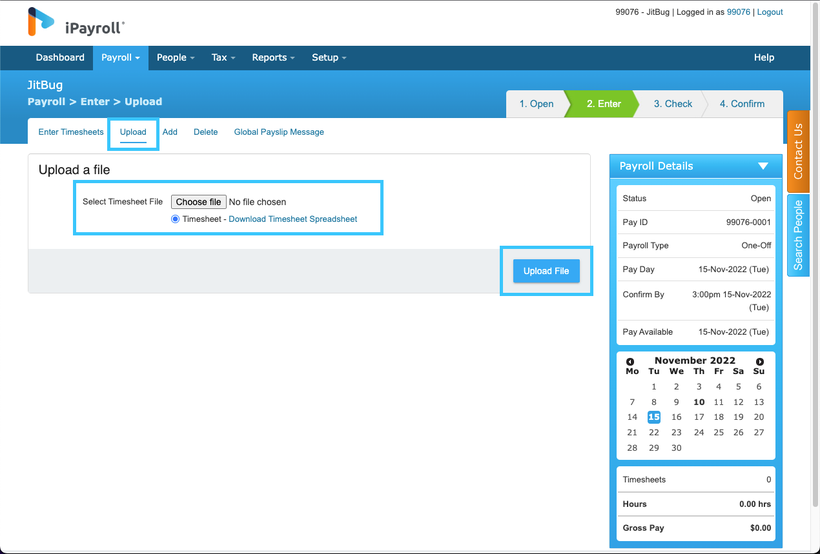Click the Upload File button
Viewport: 820px width, 554px height.
(546, 271)
